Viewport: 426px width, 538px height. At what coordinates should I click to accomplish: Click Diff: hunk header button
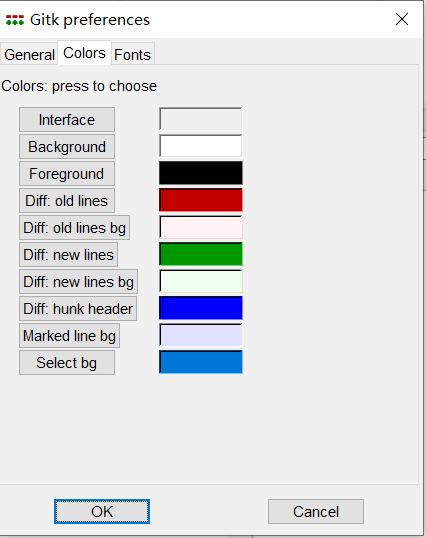click(x=78, y=309)
